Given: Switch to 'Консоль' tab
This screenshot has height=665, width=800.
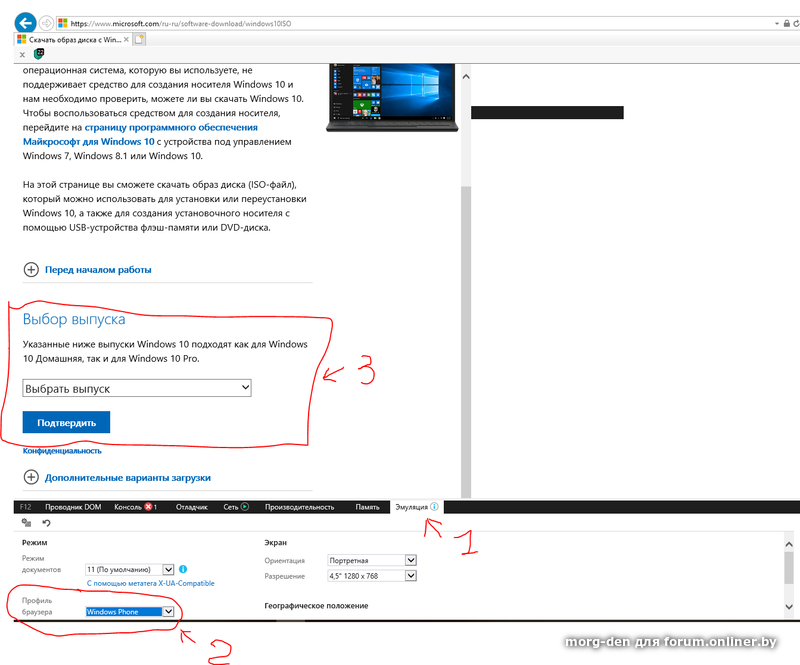Looking at the screenshot, I should [x=128, y=507].
